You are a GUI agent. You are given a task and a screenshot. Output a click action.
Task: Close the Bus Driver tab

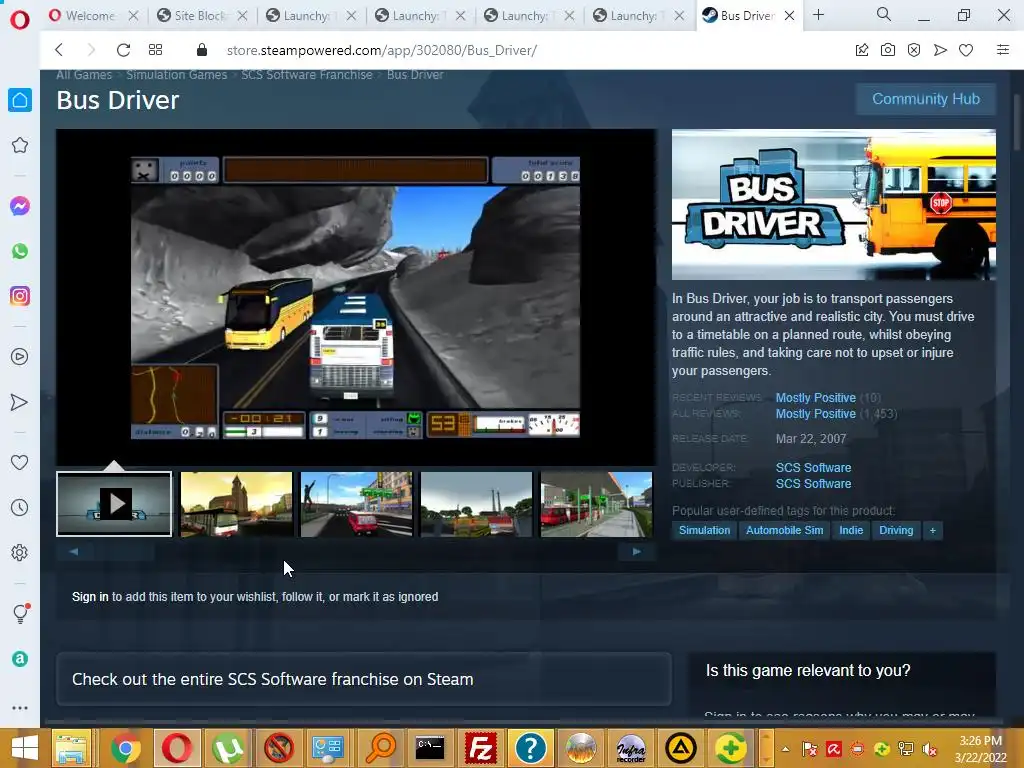[789, 16]
